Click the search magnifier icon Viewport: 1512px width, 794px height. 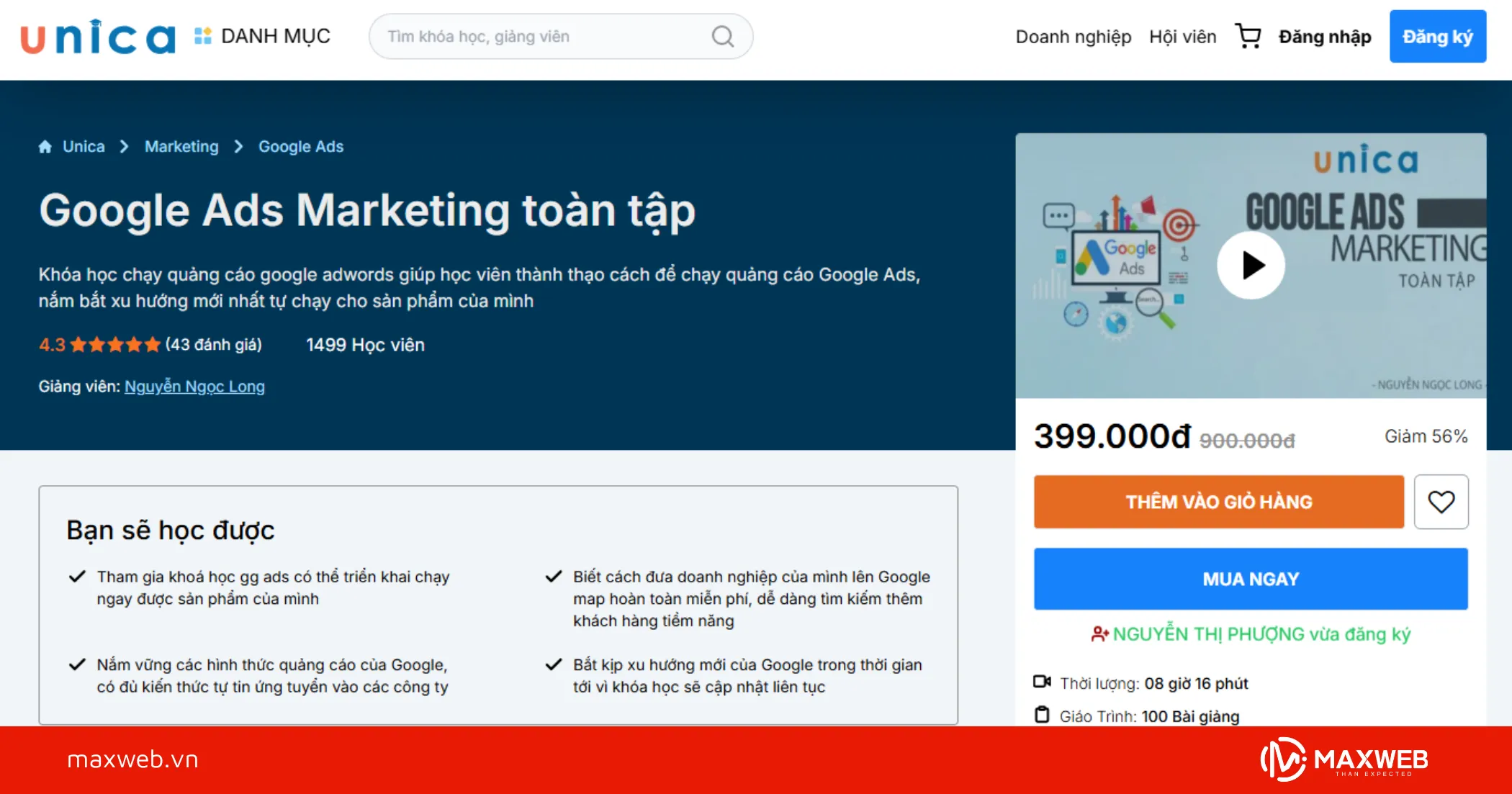tap(722, 36)
